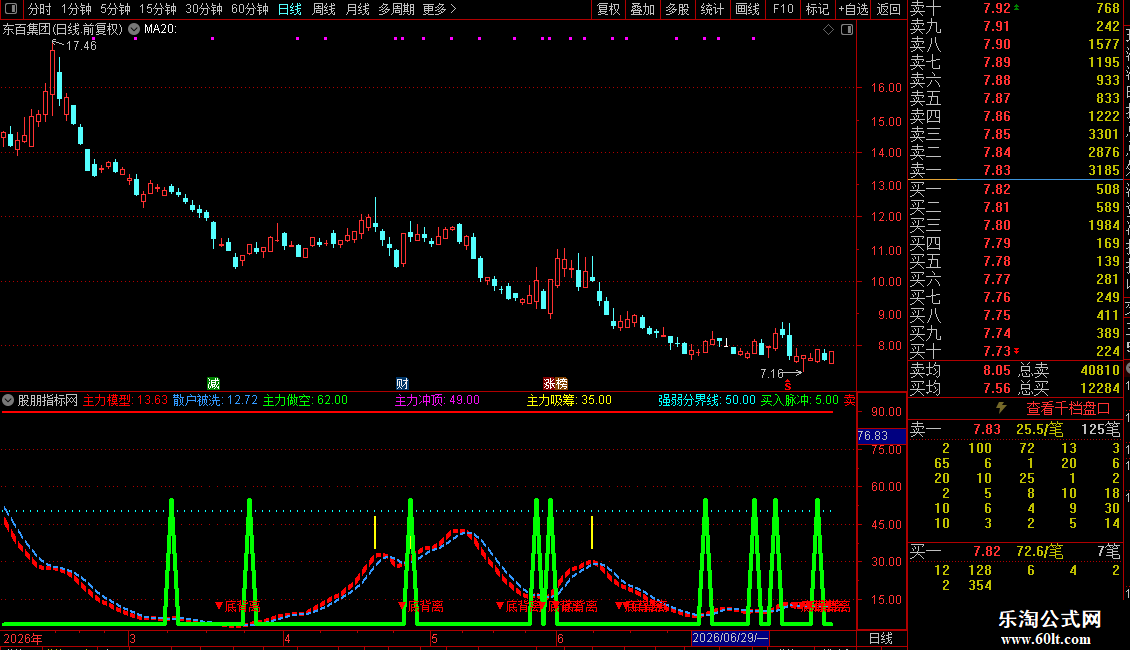Click the 买入脉冲 5.00 indicator label
Screen dimensions: 1130x650
click(800, 400)
